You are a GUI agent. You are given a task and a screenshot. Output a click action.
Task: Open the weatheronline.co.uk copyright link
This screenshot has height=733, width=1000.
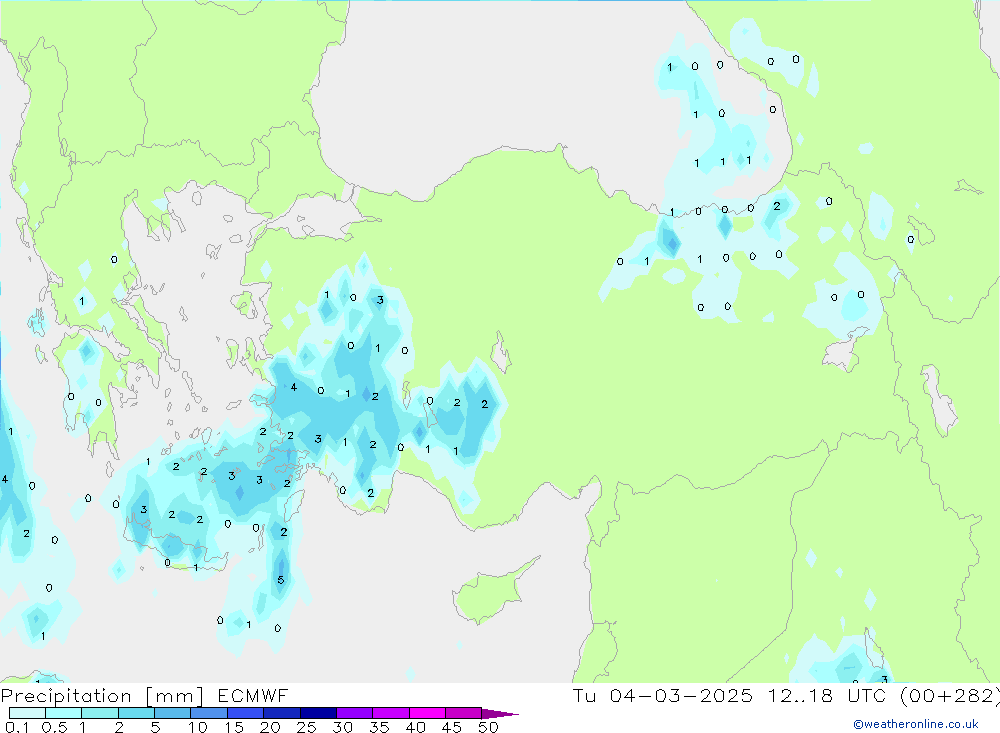[x=916, y=724]
